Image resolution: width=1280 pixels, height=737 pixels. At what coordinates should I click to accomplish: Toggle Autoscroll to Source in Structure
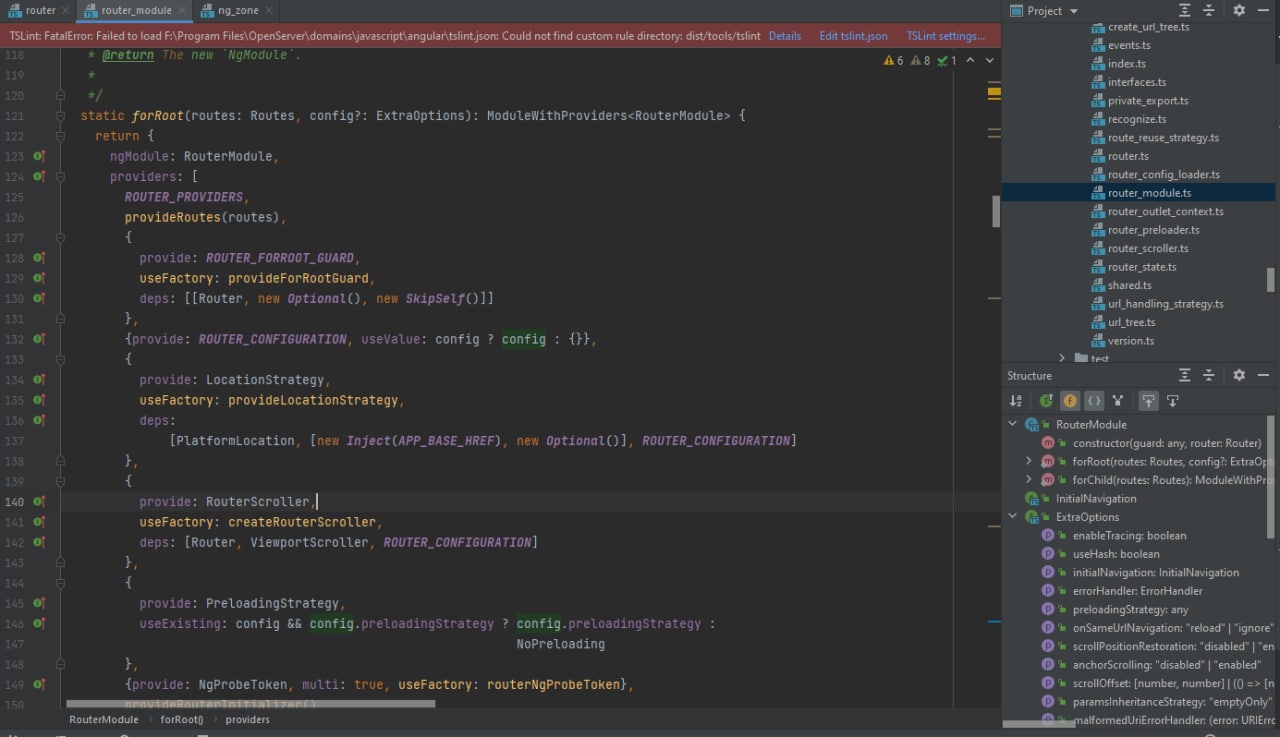[x=1148, y=401]
